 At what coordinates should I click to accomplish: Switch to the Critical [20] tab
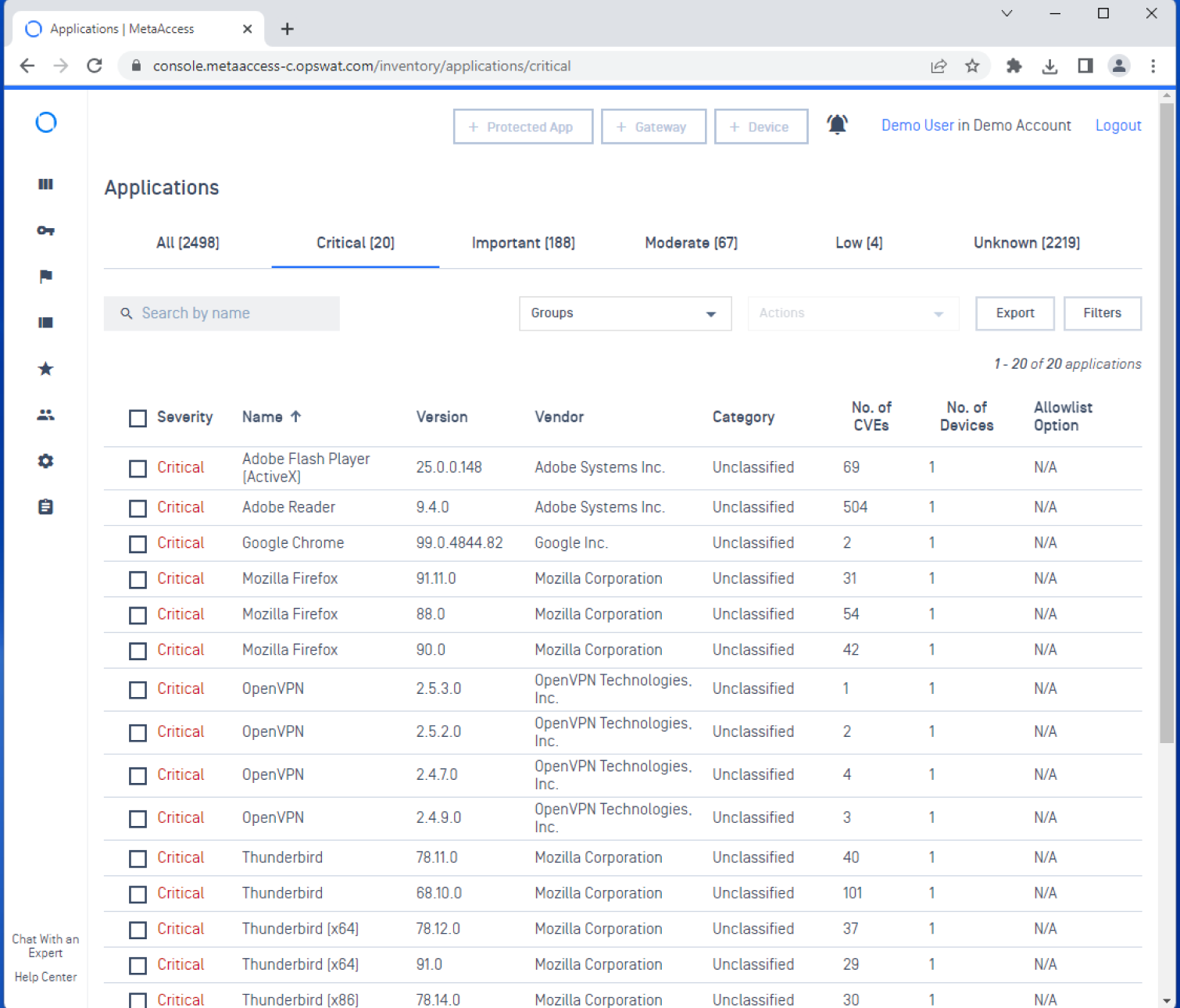coord(356,243)
